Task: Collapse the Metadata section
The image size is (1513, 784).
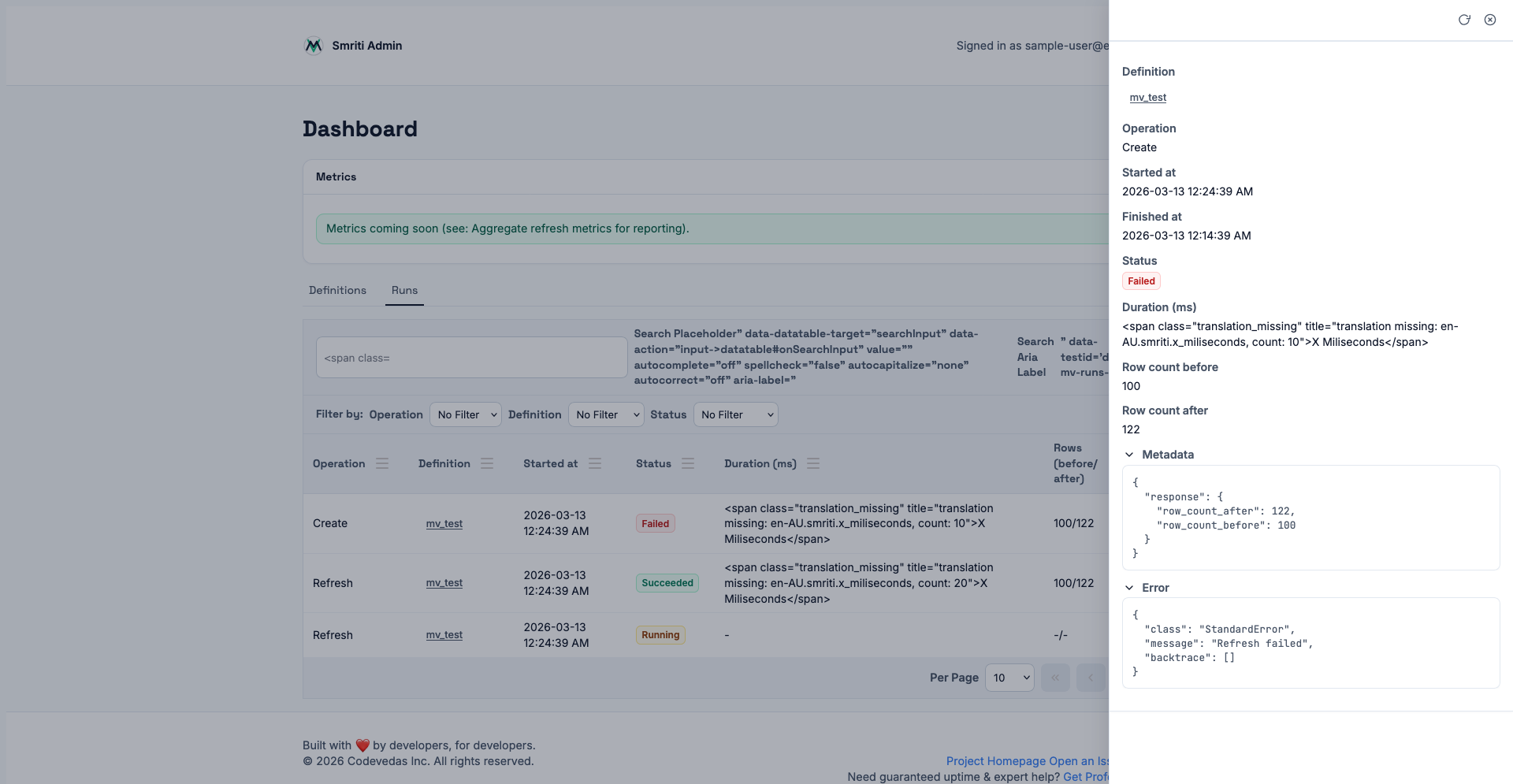Action: coord(1129,455)
